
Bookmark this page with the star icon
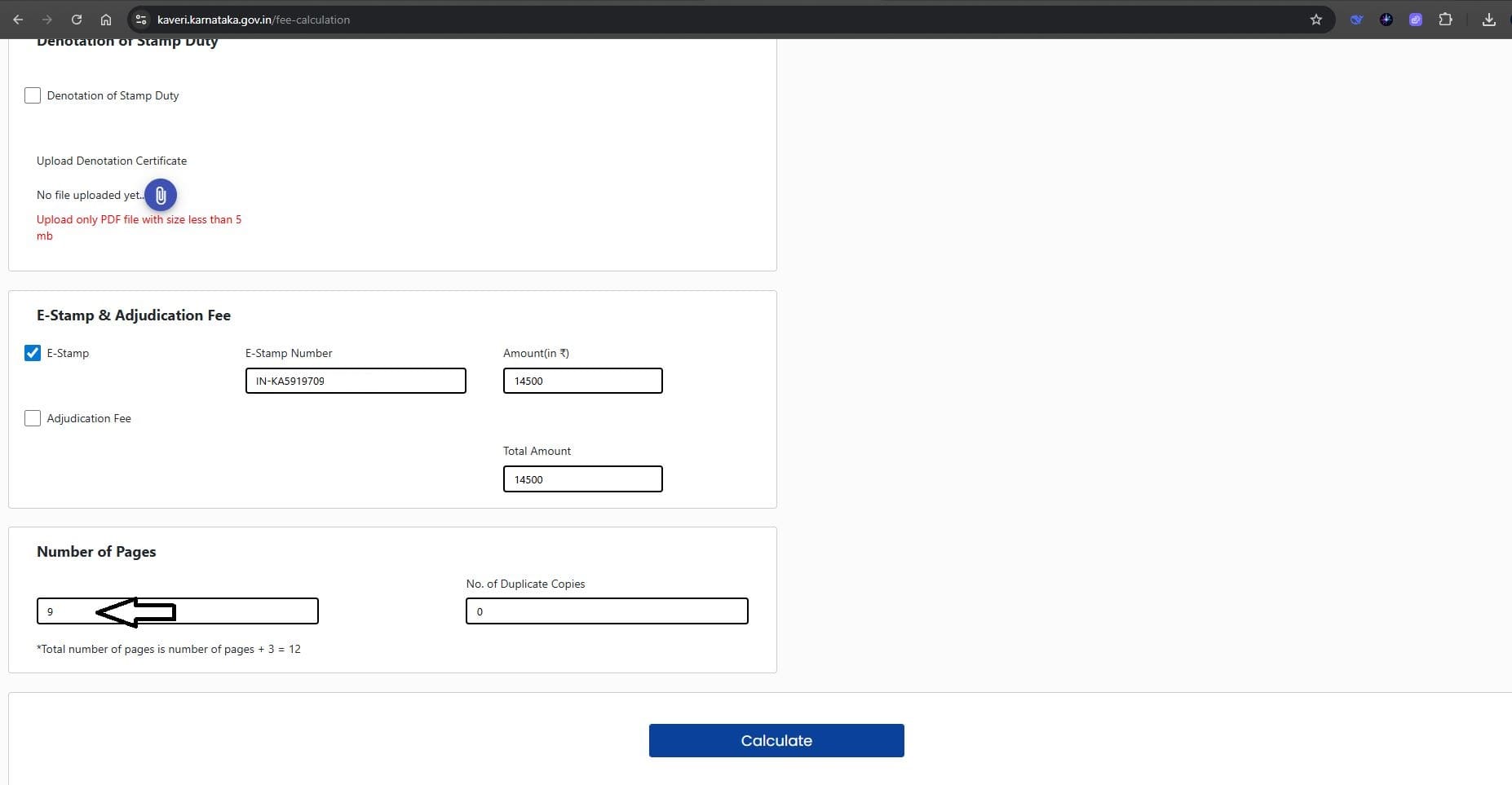(1315, 20)
